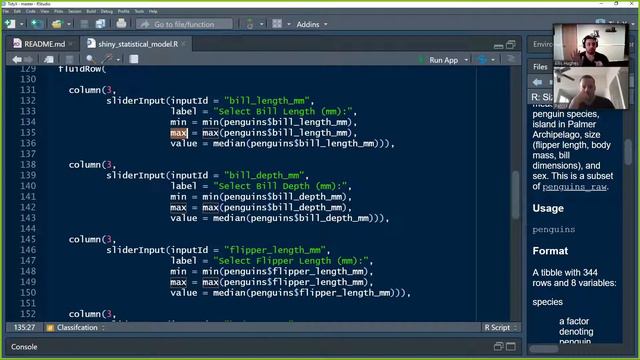Expand the publish dropdown arrow
The height and width of the screenshot is (360, 640).
(x=493, y=60)
